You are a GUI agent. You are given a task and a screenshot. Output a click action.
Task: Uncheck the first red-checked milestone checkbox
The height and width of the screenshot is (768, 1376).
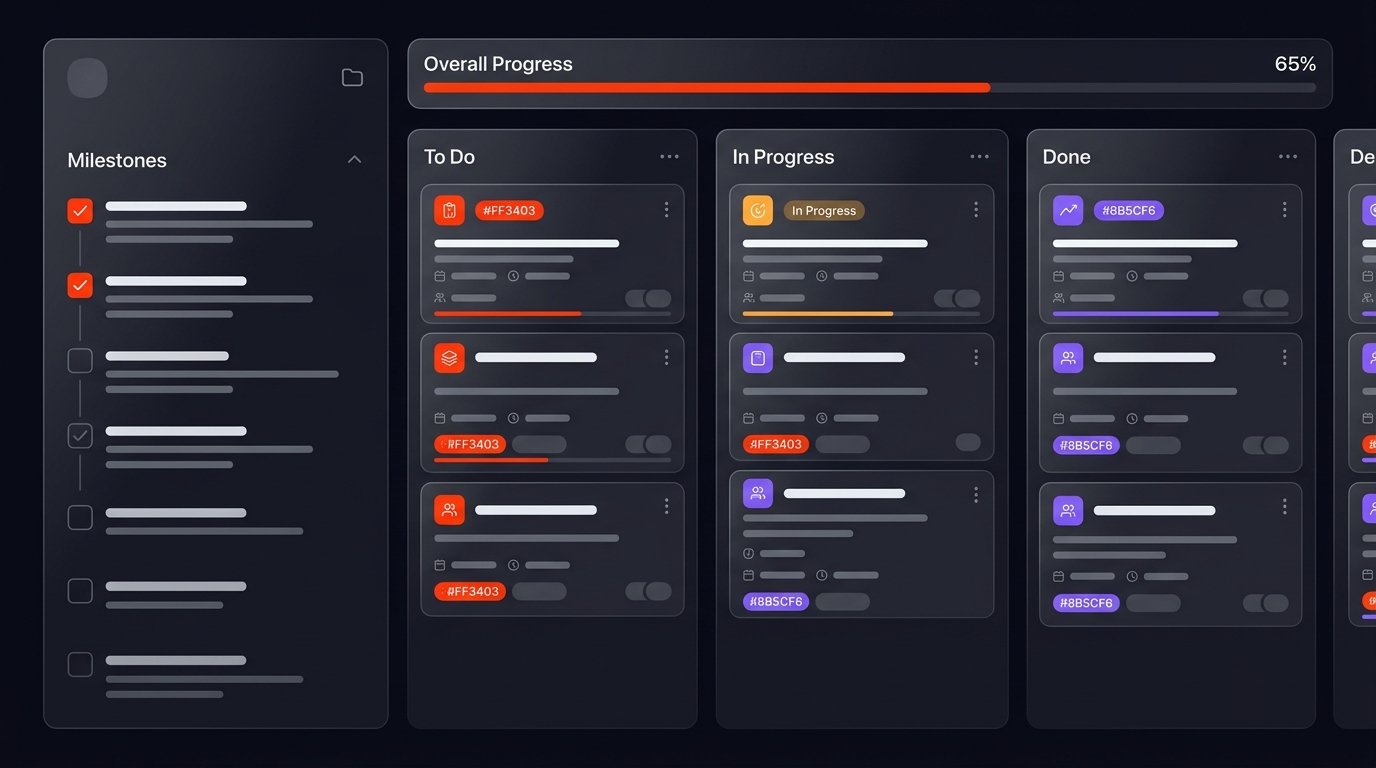point(80,211)
